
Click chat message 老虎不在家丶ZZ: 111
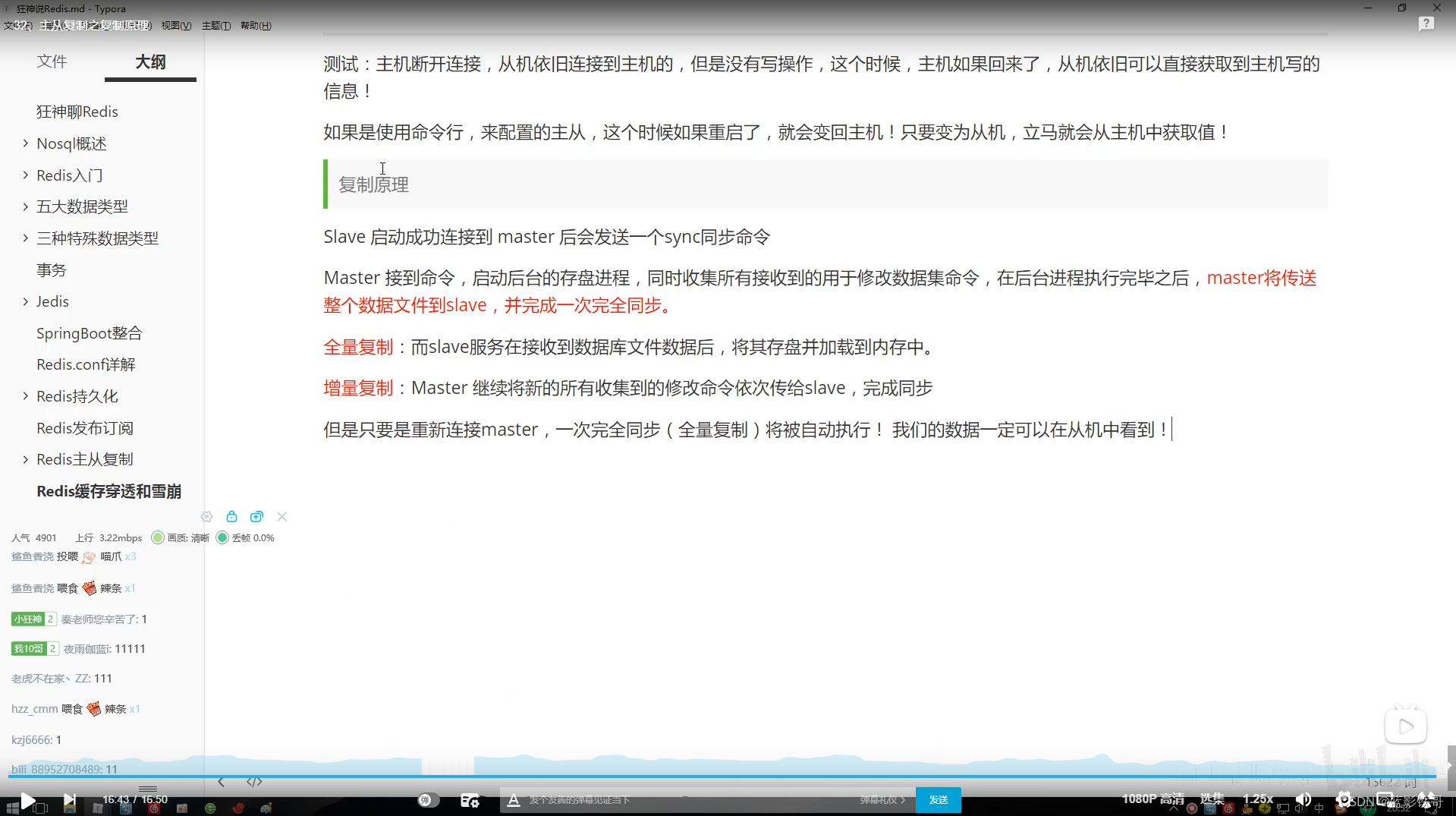pyautogui.click(x=61, y=679)
